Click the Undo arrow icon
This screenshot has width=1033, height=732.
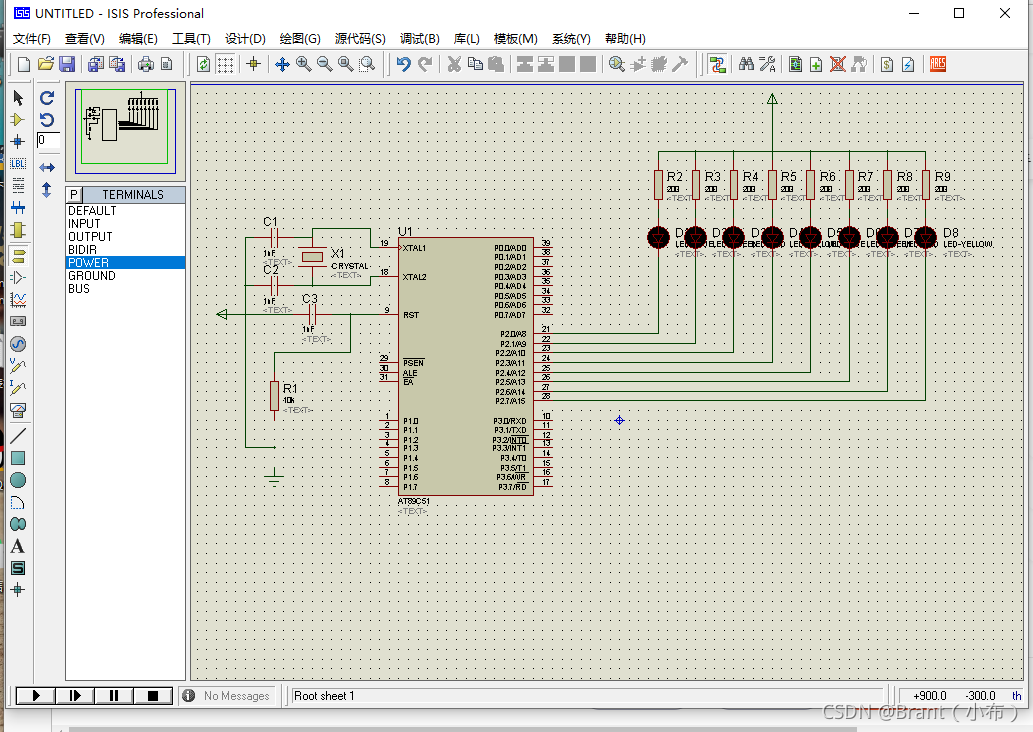(403, 64)
